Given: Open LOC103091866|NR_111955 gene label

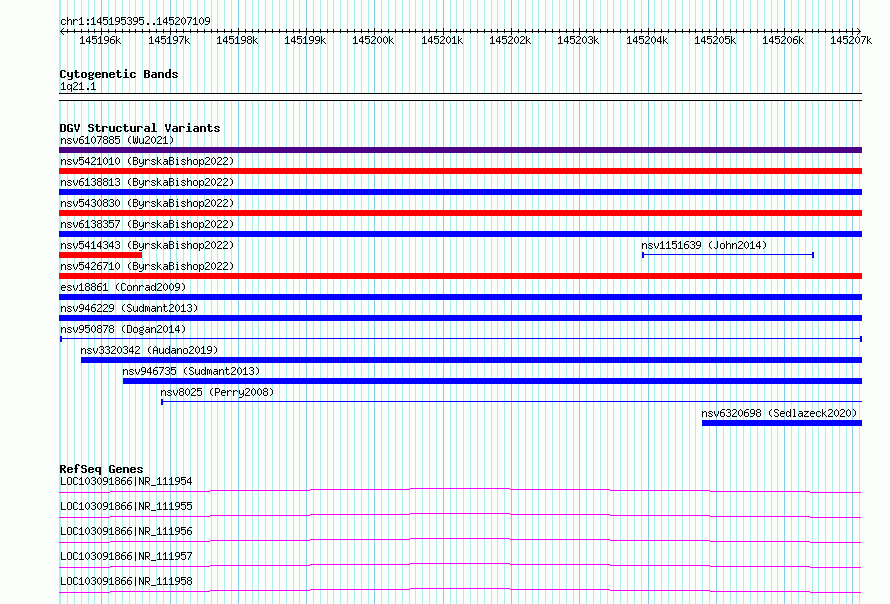Looking at the screenshot, I should [x=126, y=506].
